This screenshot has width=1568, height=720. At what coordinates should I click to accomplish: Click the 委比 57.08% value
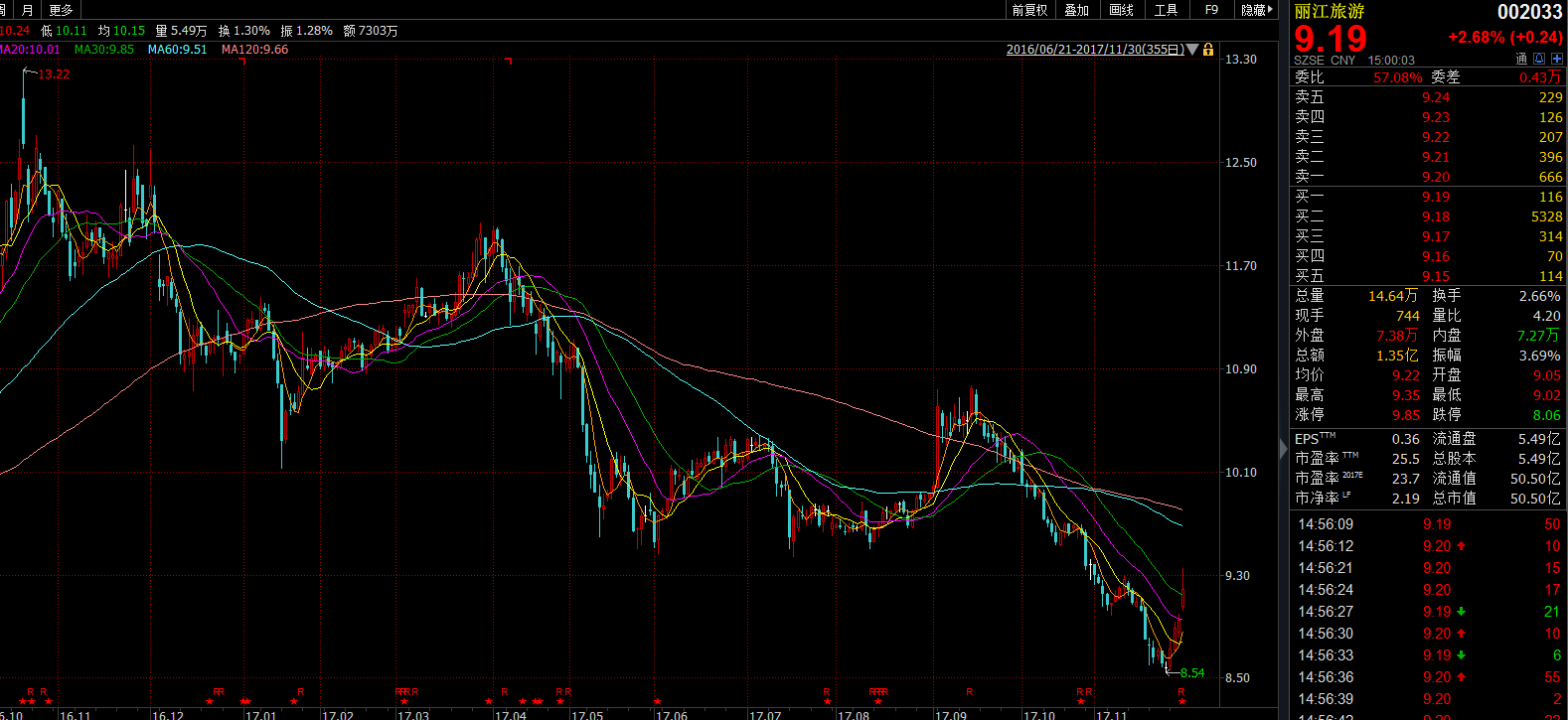[x=1398, y=77]
